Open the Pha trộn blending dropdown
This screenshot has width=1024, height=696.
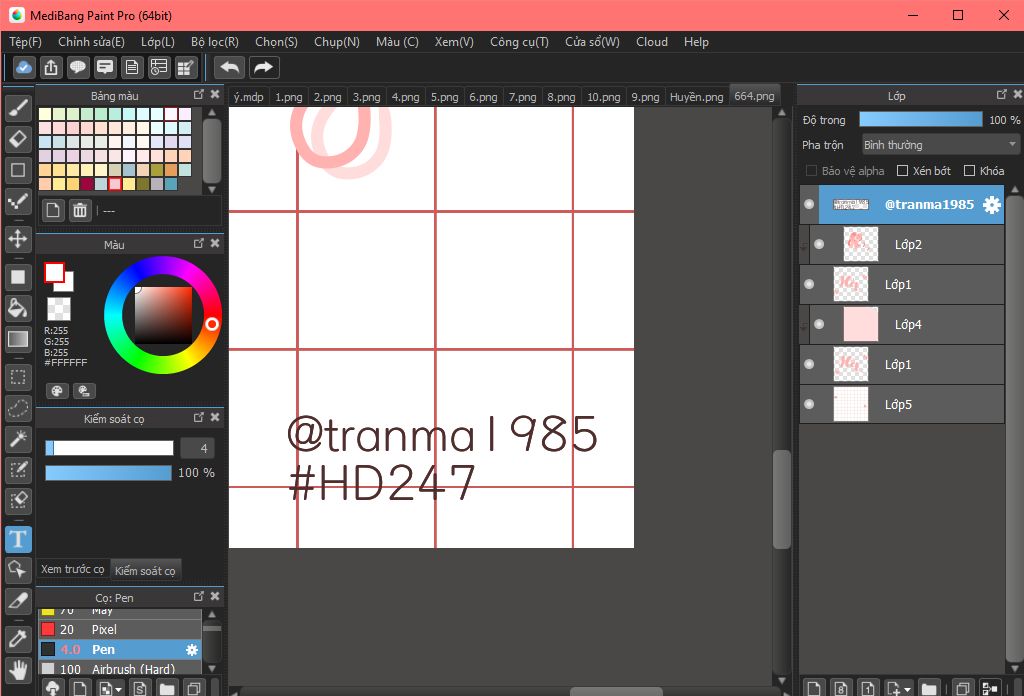[x=939, y=144]
